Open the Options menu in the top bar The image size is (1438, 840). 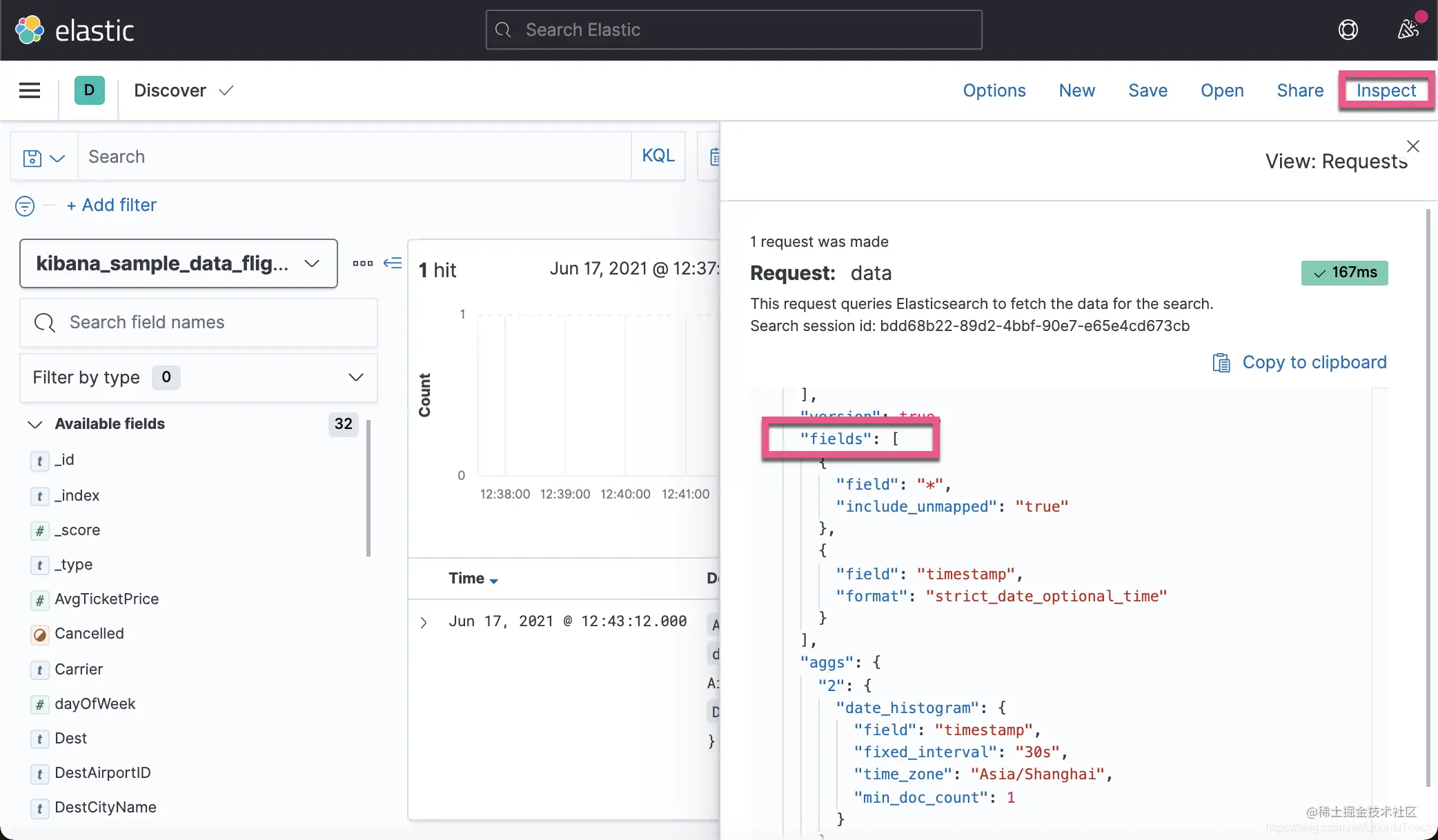994,90
